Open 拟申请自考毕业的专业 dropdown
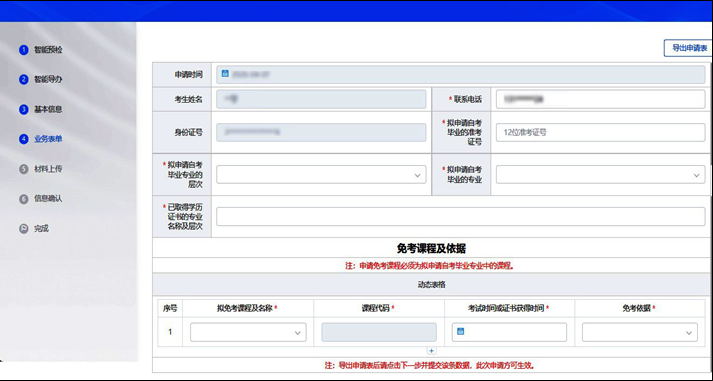This screenshot has width=713, height=381. click(x=600, y=175)
